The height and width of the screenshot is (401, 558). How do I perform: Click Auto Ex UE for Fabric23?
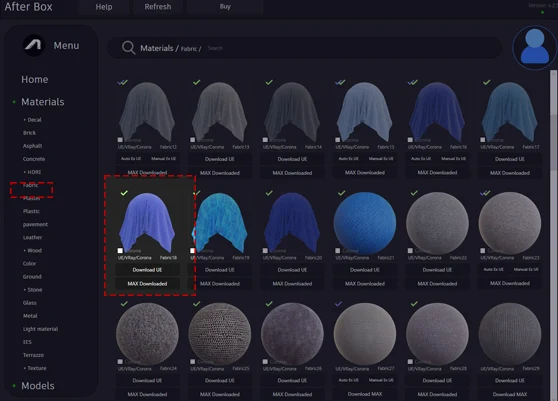pyautogui.click(x=493, y=269)
